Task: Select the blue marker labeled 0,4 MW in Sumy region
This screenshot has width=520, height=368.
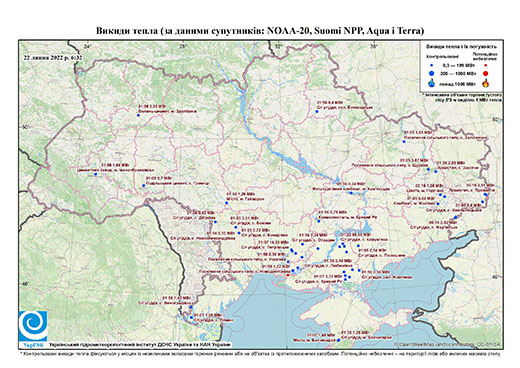Action: (x=317, y=112)
